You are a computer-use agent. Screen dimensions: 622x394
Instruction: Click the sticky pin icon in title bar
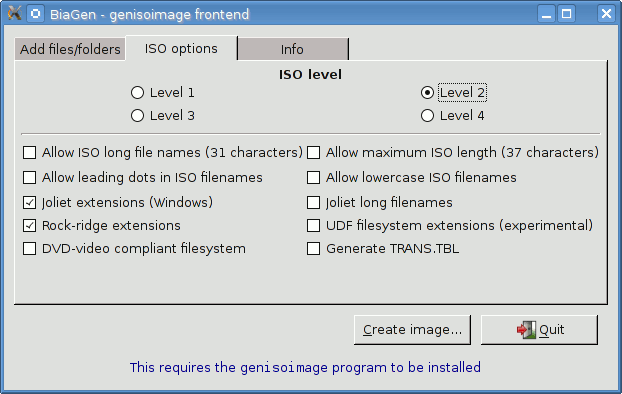[36, 14]
